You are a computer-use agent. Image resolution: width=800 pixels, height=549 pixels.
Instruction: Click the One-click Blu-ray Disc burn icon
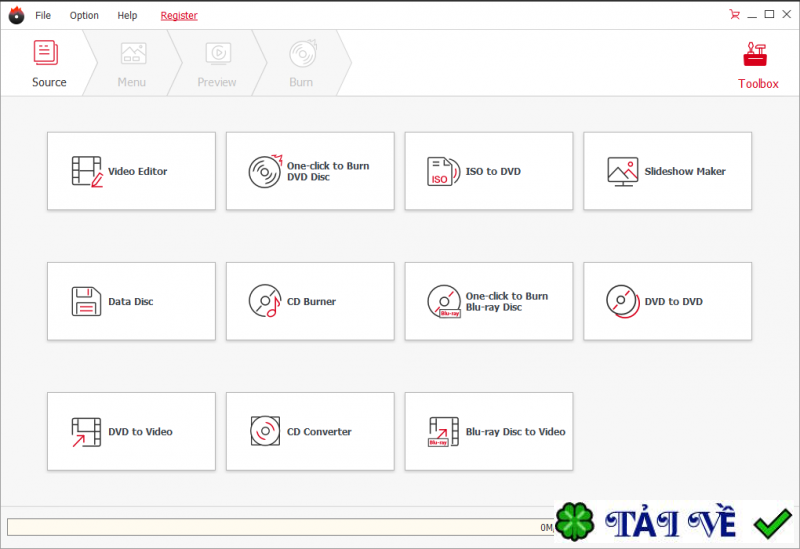[444, 302]
